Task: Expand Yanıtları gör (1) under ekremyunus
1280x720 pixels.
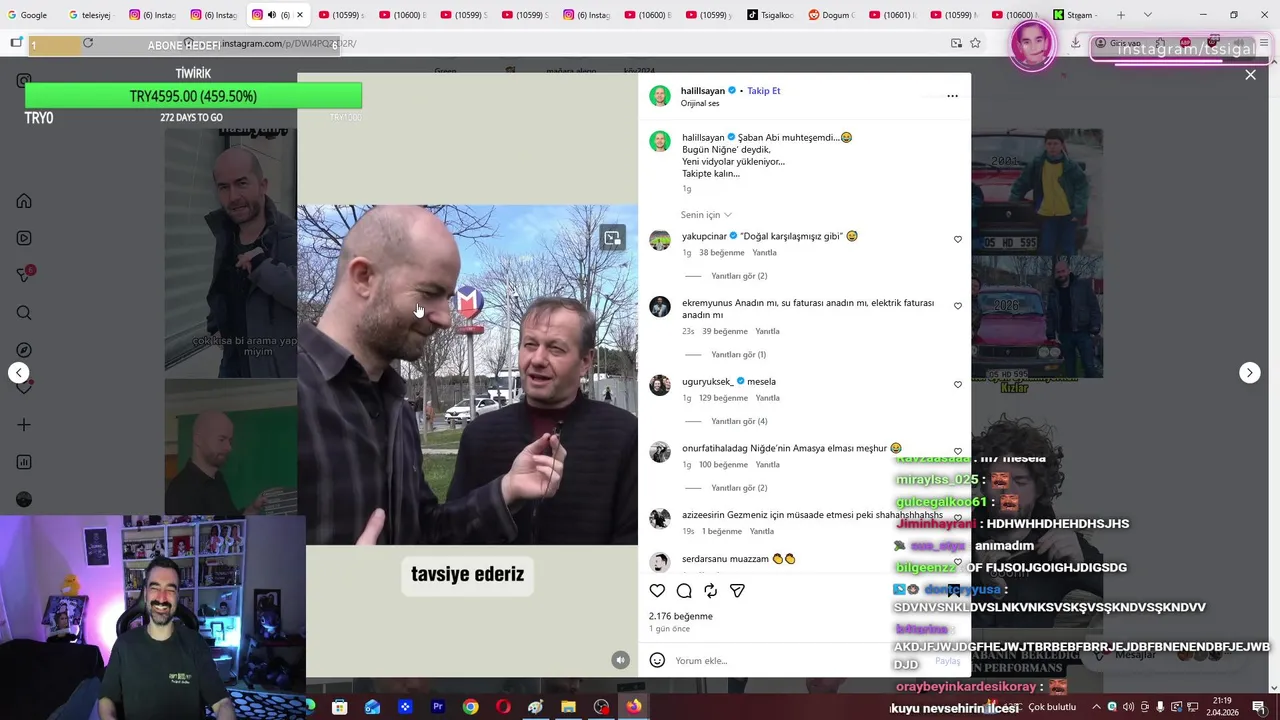Action: click(739, 355)
